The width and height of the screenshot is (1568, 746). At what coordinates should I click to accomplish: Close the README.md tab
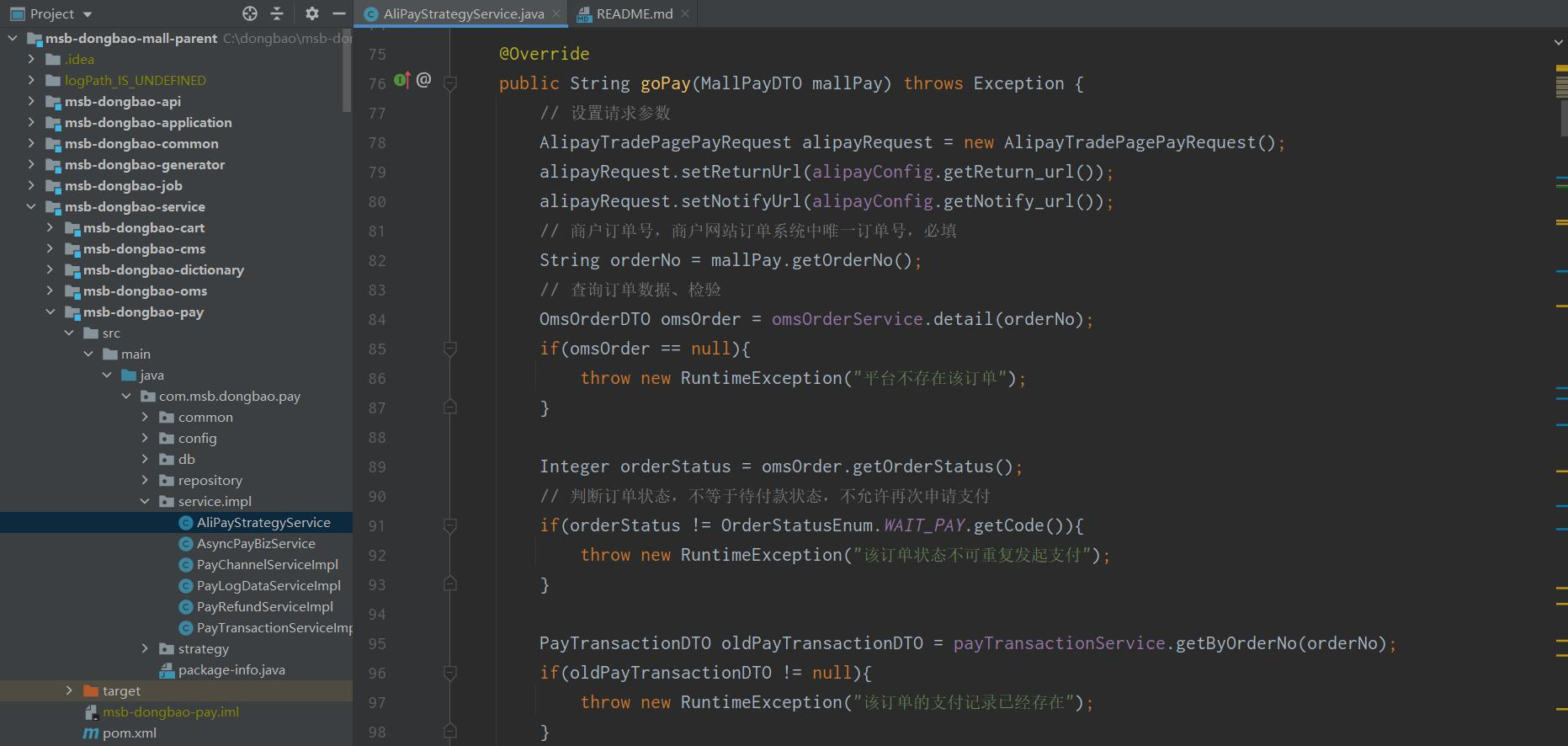coord(685,13)
